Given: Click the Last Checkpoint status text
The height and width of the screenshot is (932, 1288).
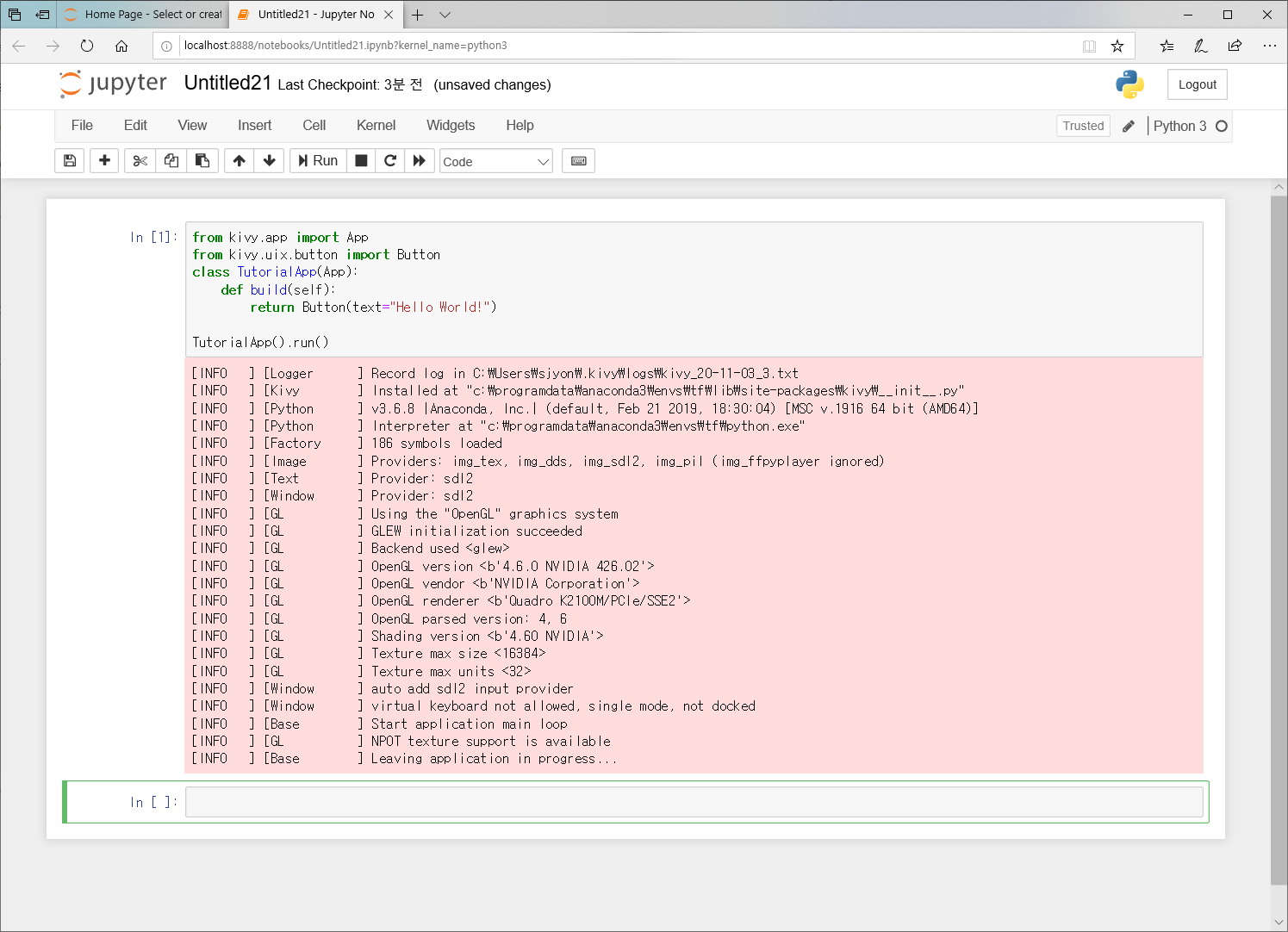Looking at the screenshot, I should point(350,84).
